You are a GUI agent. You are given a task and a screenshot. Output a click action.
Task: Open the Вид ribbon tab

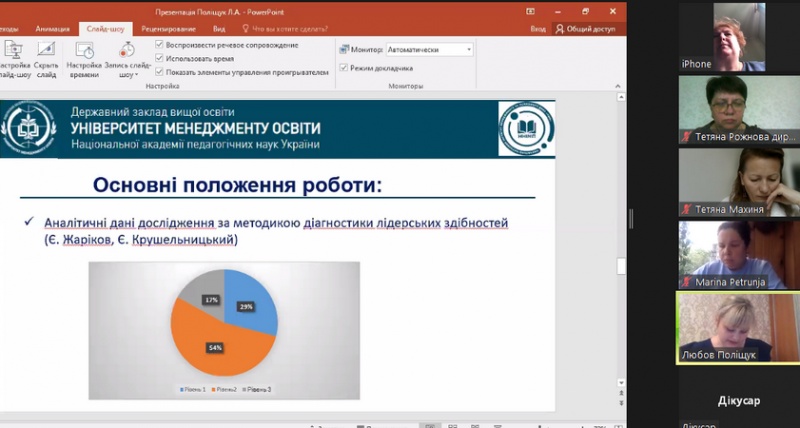[x=219, y=29]
